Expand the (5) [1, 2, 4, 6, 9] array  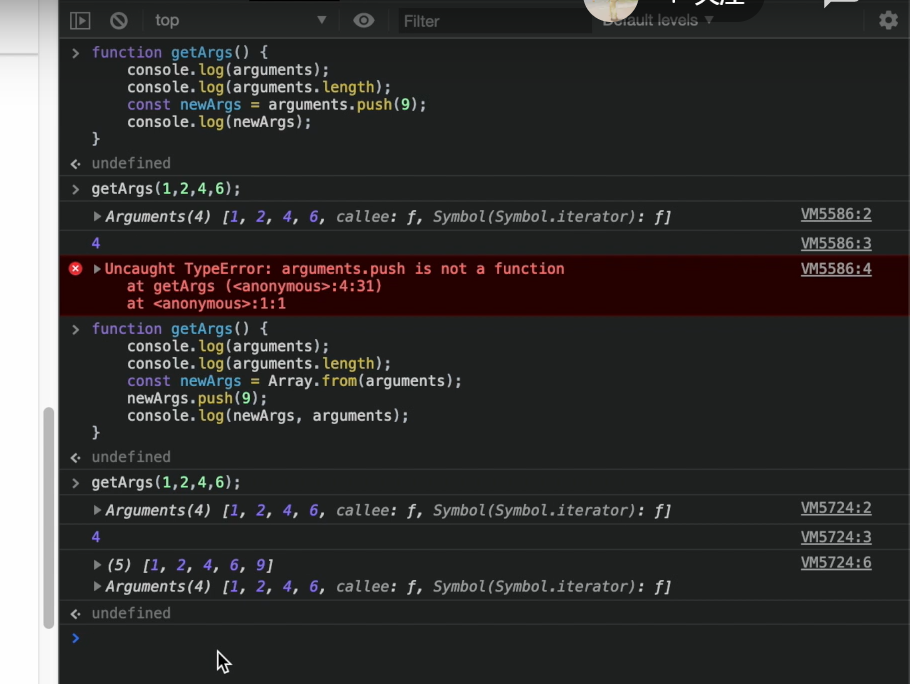[98, 564]
